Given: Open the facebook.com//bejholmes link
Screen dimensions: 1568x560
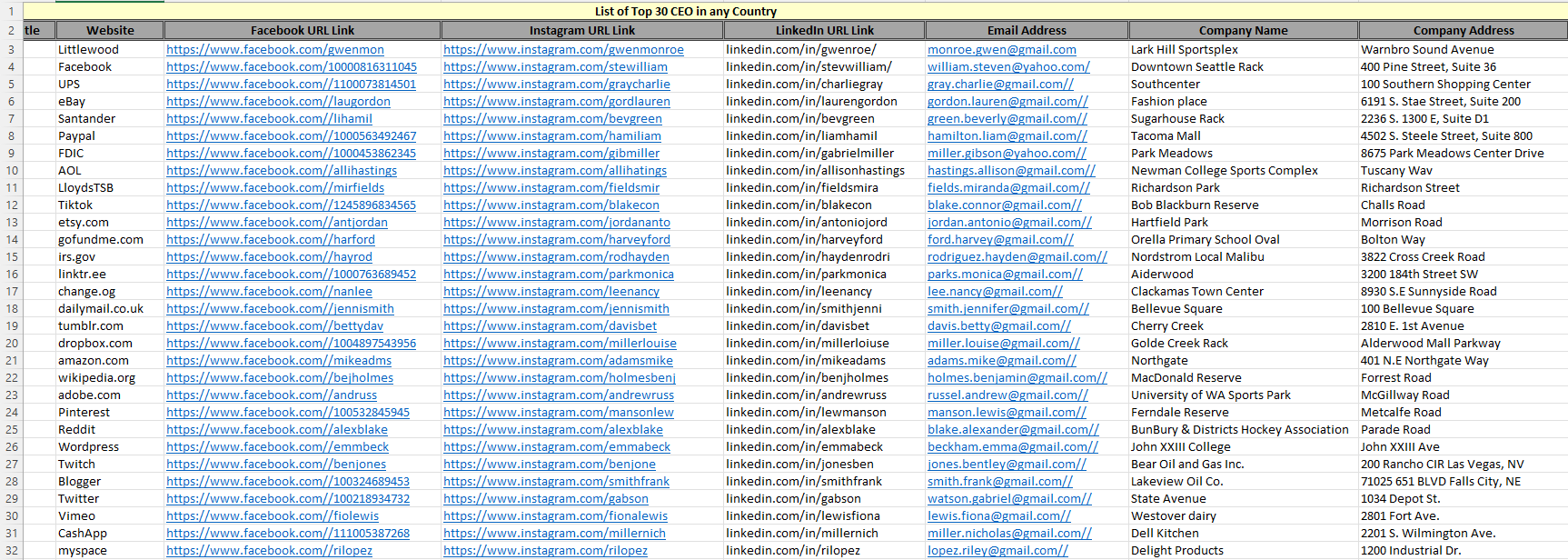Looking at the screenshot, I should [x=280, y=378].
